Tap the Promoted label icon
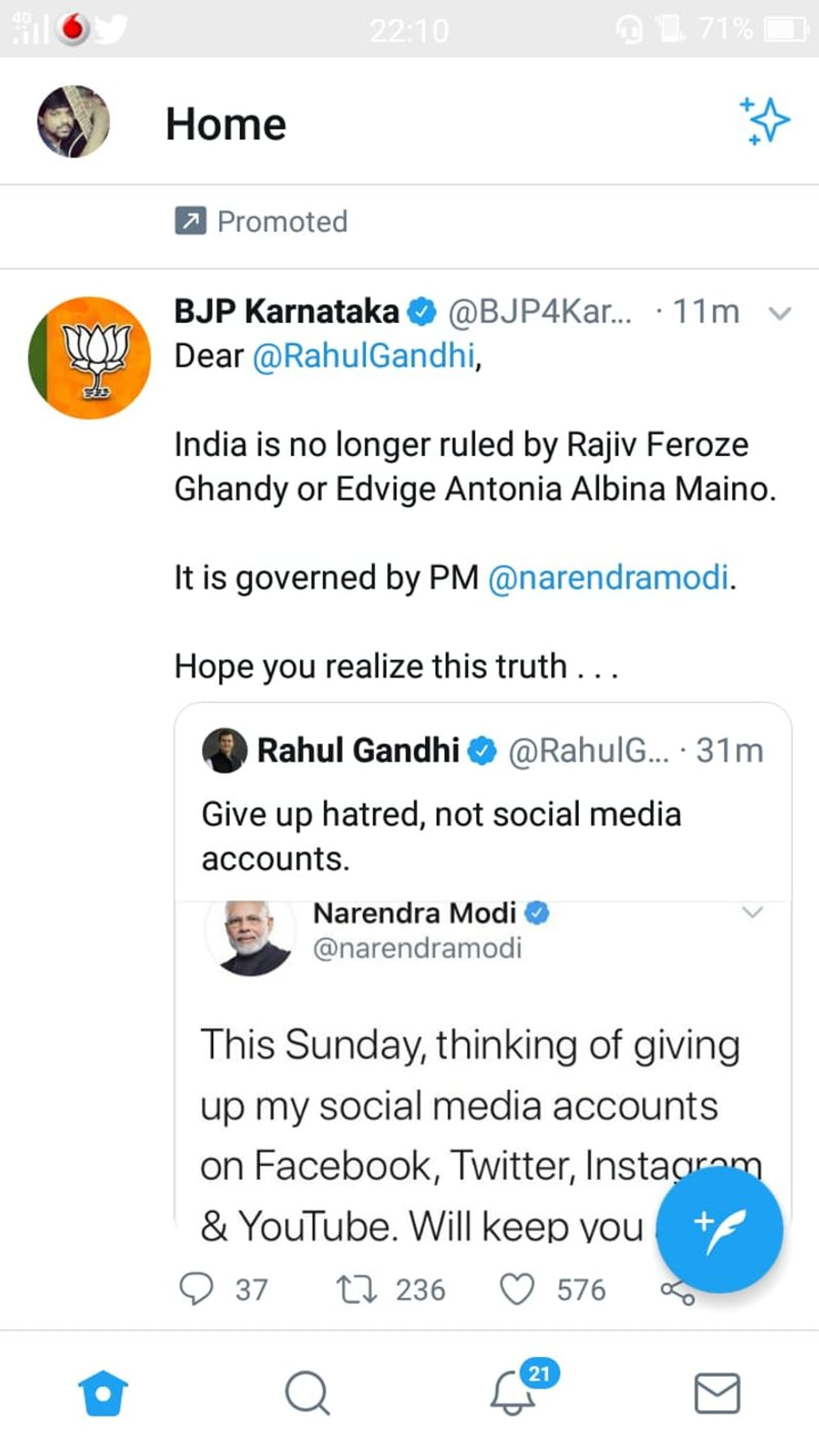 point(191,221)
